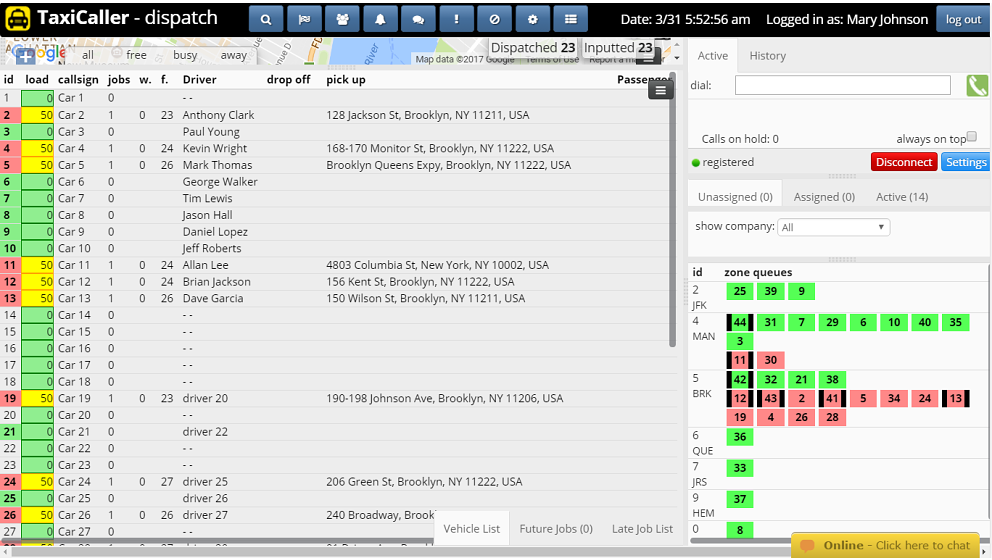Click the exclamation alert icon

click(456, 19)
